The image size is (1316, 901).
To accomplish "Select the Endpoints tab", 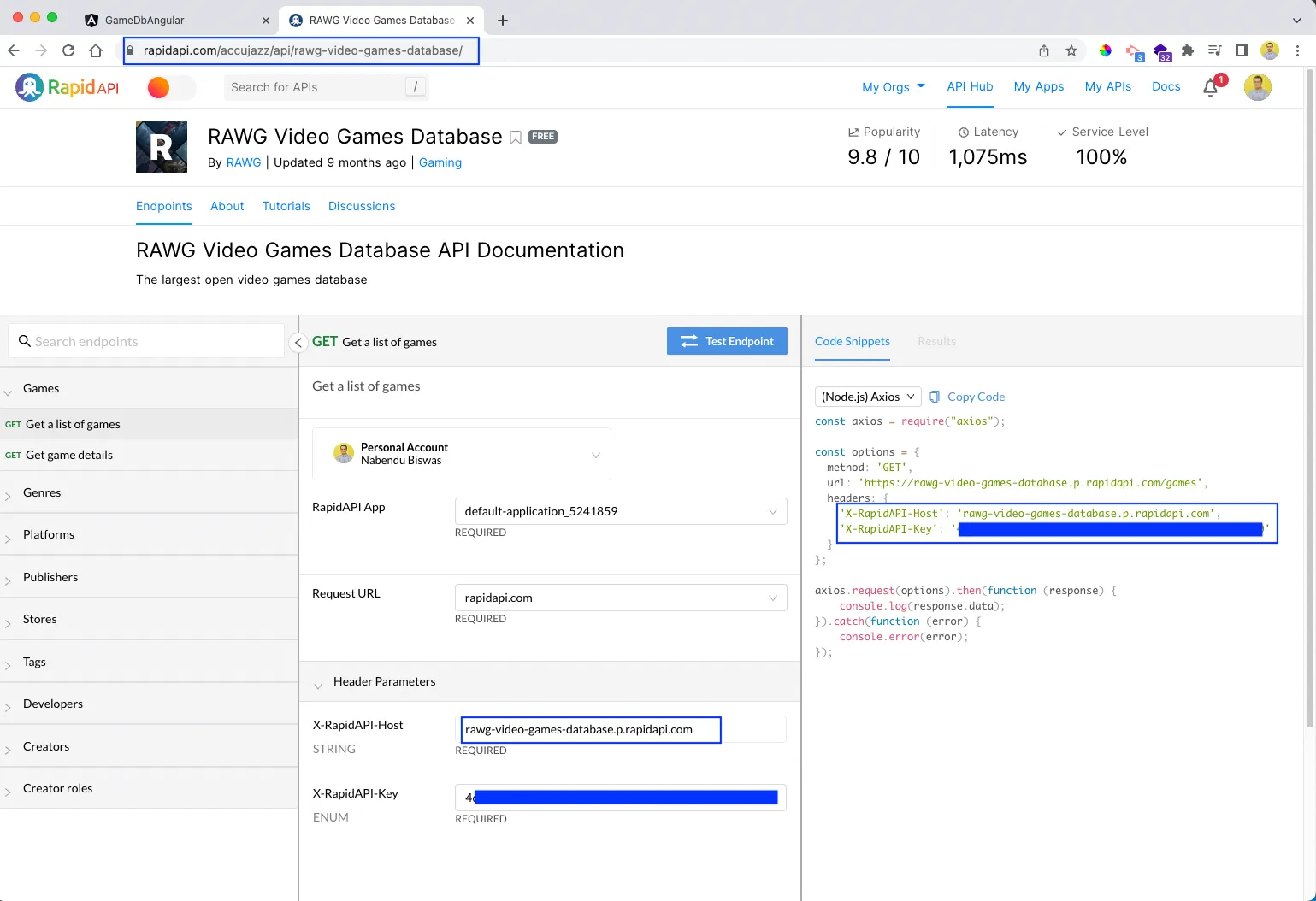I will [164, 206].
